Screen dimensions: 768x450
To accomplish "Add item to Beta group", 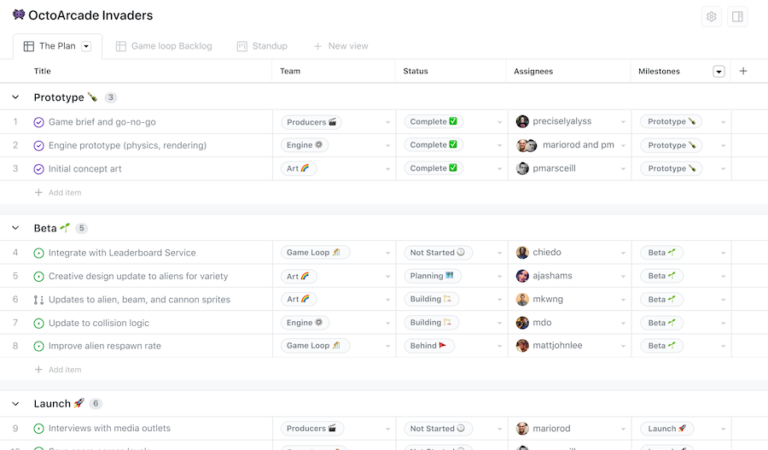I will pos(58,370).
